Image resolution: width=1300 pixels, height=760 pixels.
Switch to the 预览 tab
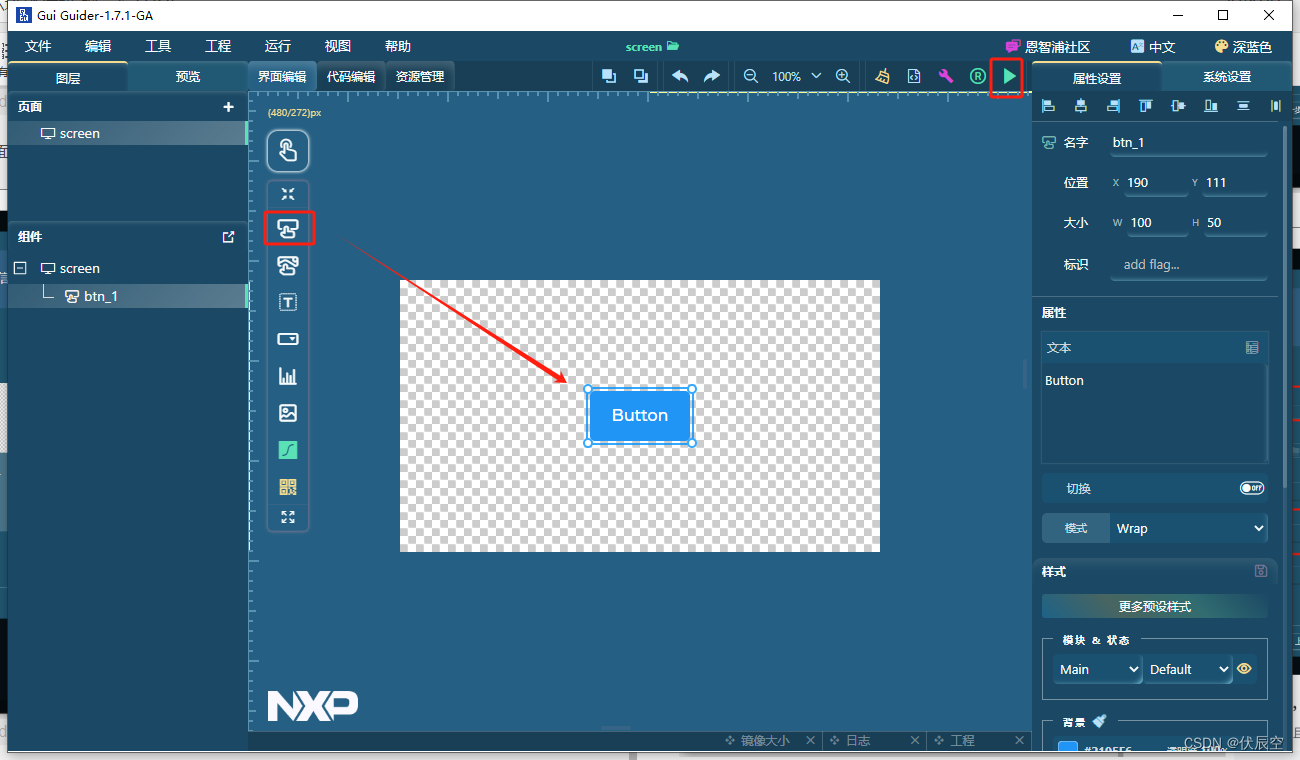point(188,77)
